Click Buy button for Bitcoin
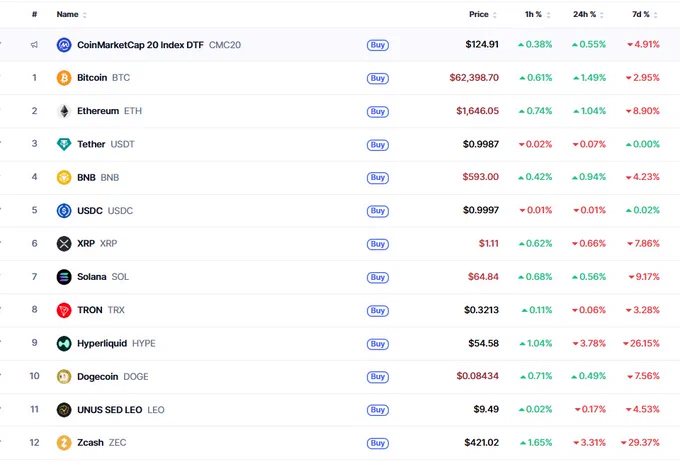Viewport: 680px width, 462px height. [x=378, y=78]
